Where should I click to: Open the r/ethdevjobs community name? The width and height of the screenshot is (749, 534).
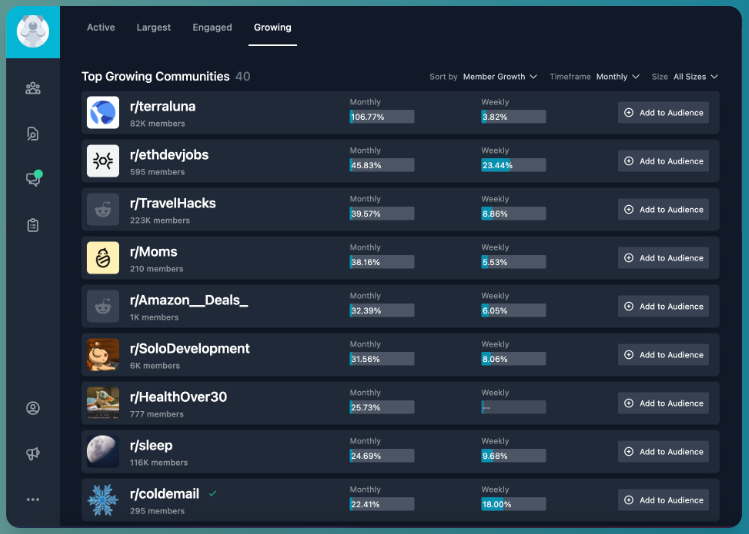point(169,155)
